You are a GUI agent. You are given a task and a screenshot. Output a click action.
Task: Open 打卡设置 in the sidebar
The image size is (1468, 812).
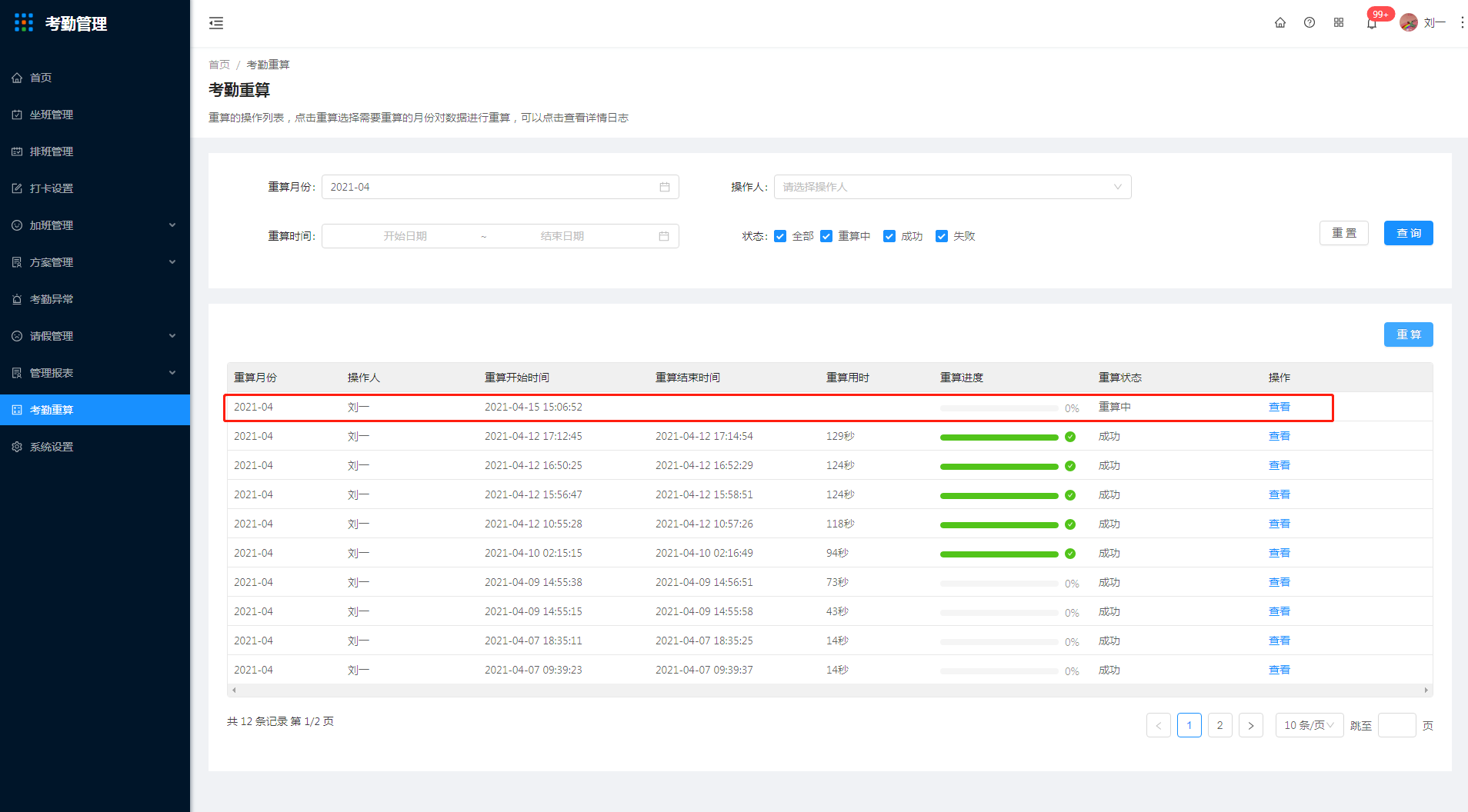pos(95,188)
